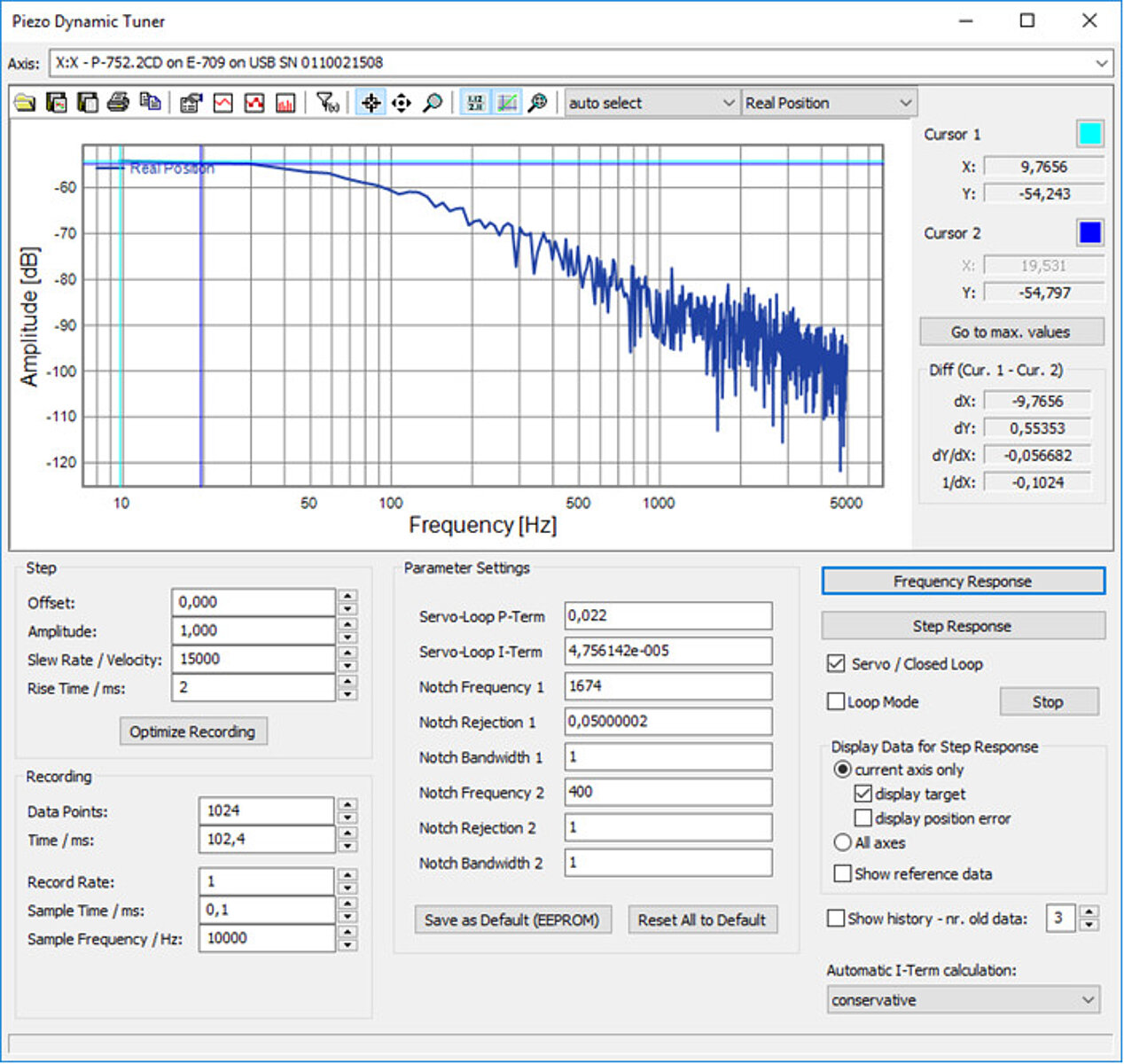Click the Frequency Response button
The width and height of the screenshot is (1124, 1064).
[x=963, y=582]
